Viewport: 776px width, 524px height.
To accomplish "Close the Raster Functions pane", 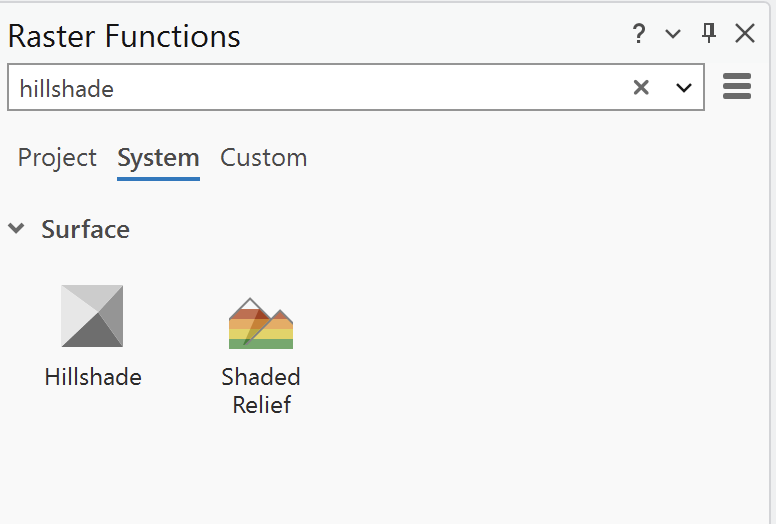I will (745, 34).
